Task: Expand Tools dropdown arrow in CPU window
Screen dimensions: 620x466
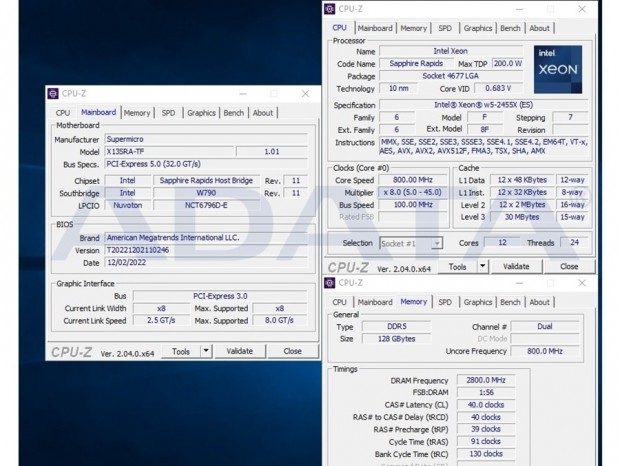Action: (x=483, y=266)
